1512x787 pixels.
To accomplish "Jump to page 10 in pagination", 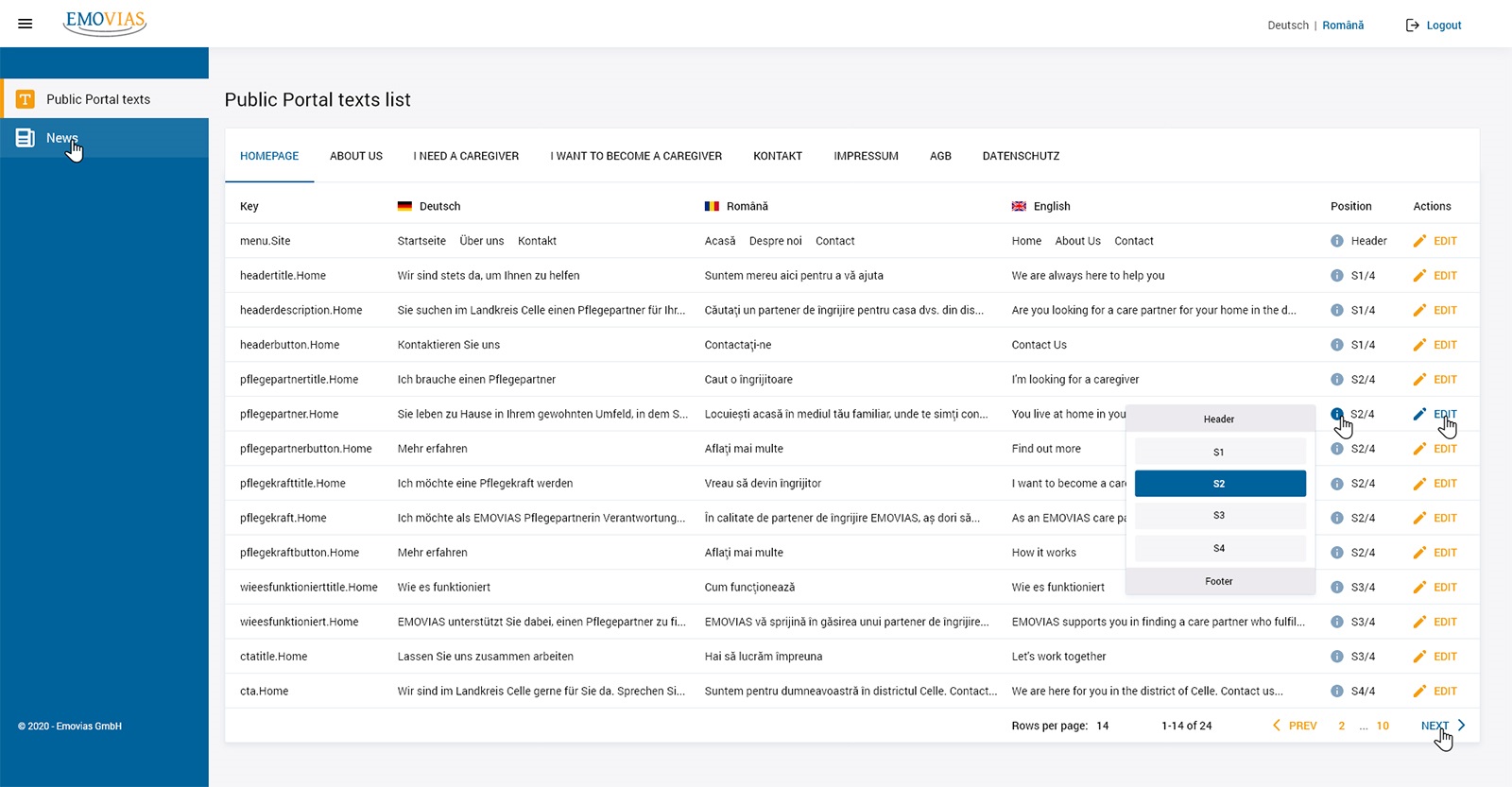I will (1383, 726).
